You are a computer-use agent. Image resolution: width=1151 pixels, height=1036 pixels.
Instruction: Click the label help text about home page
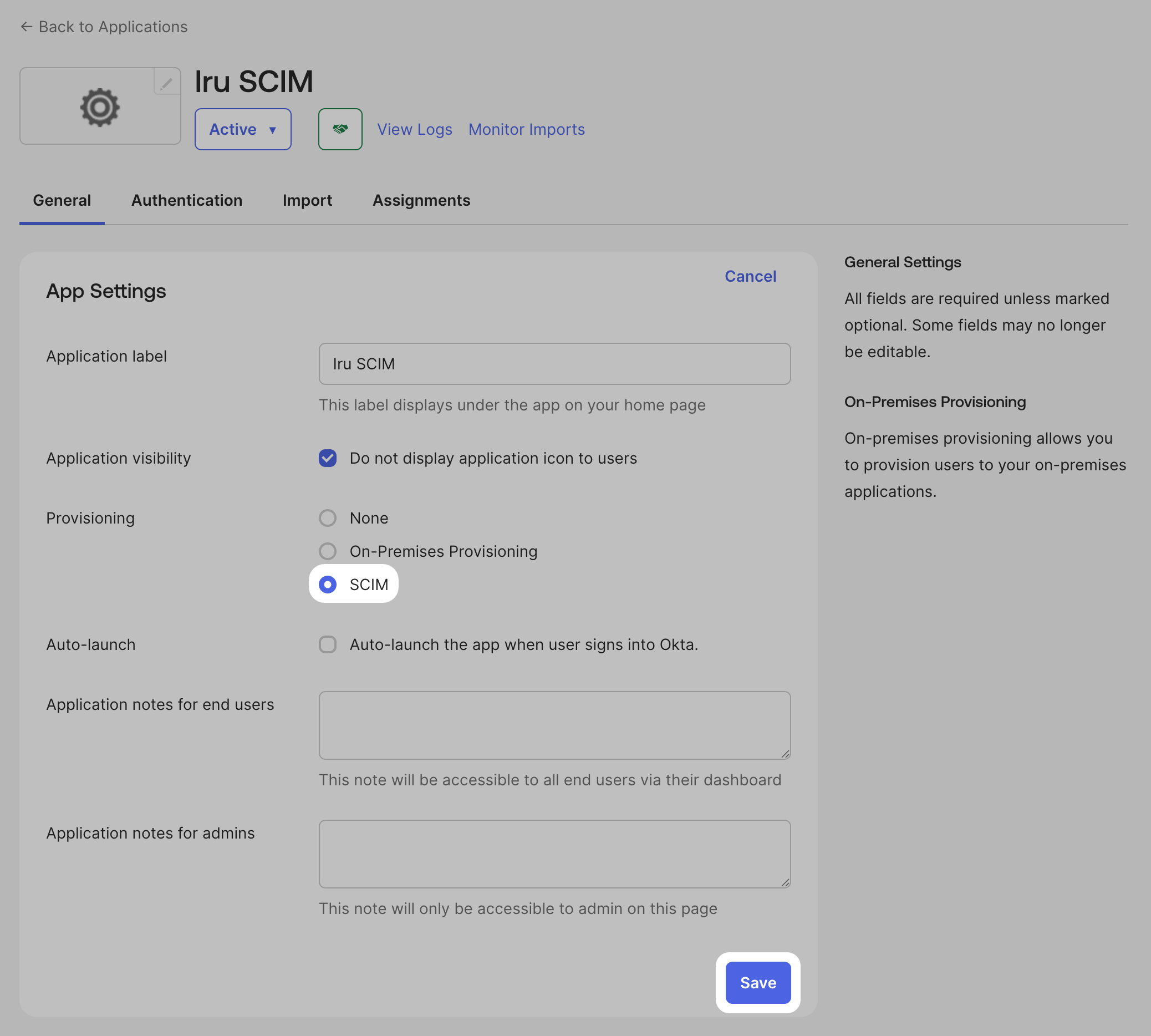click(512, 405)
